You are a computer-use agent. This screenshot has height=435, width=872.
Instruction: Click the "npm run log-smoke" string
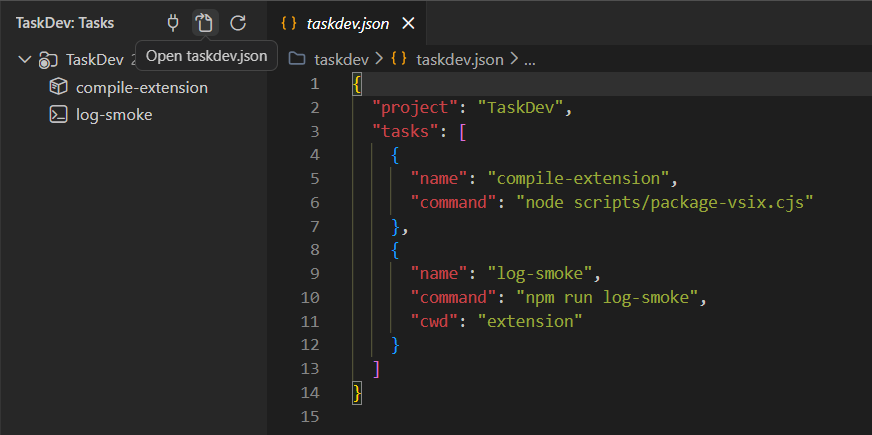(607, 298)
